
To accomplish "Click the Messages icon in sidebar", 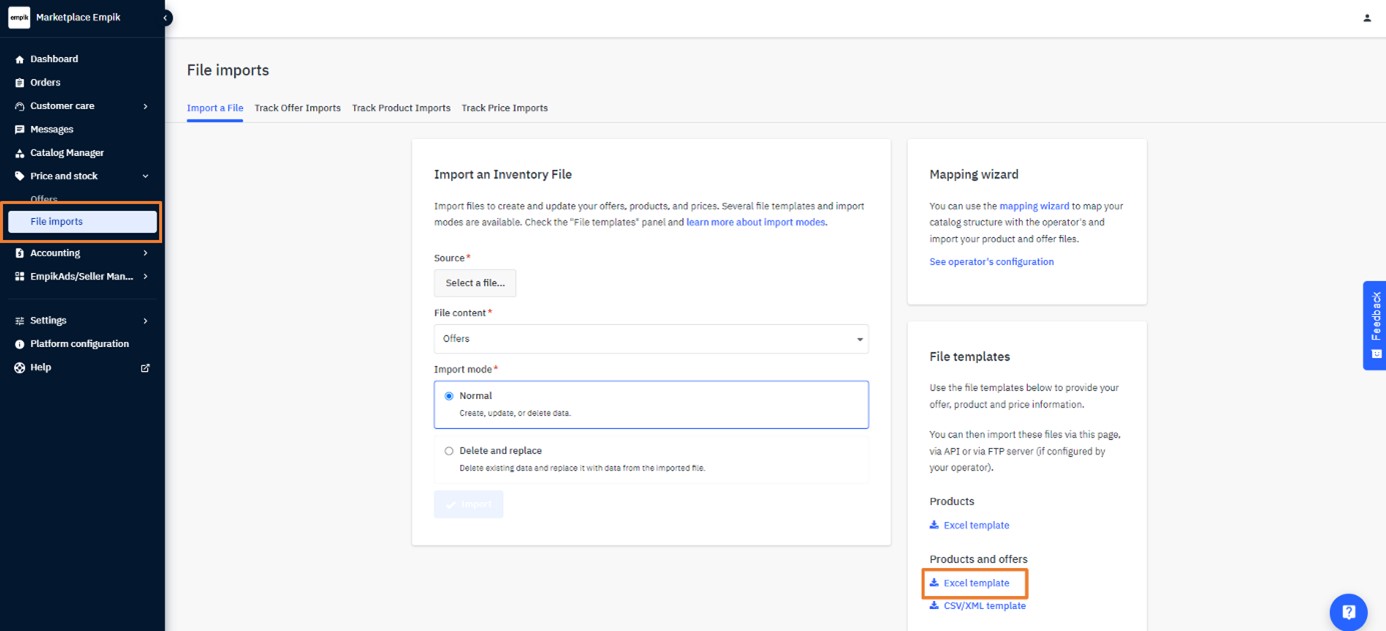I will [20, 130].
